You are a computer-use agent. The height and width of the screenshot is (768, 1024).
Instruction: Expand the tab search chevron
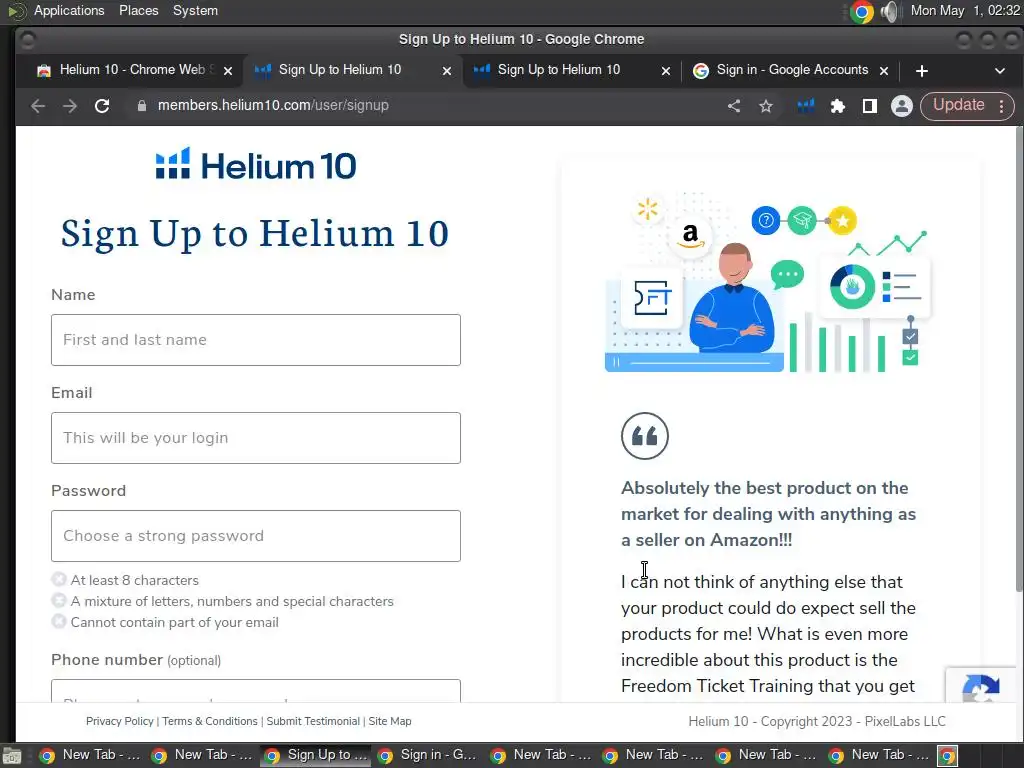point(1000,71)
